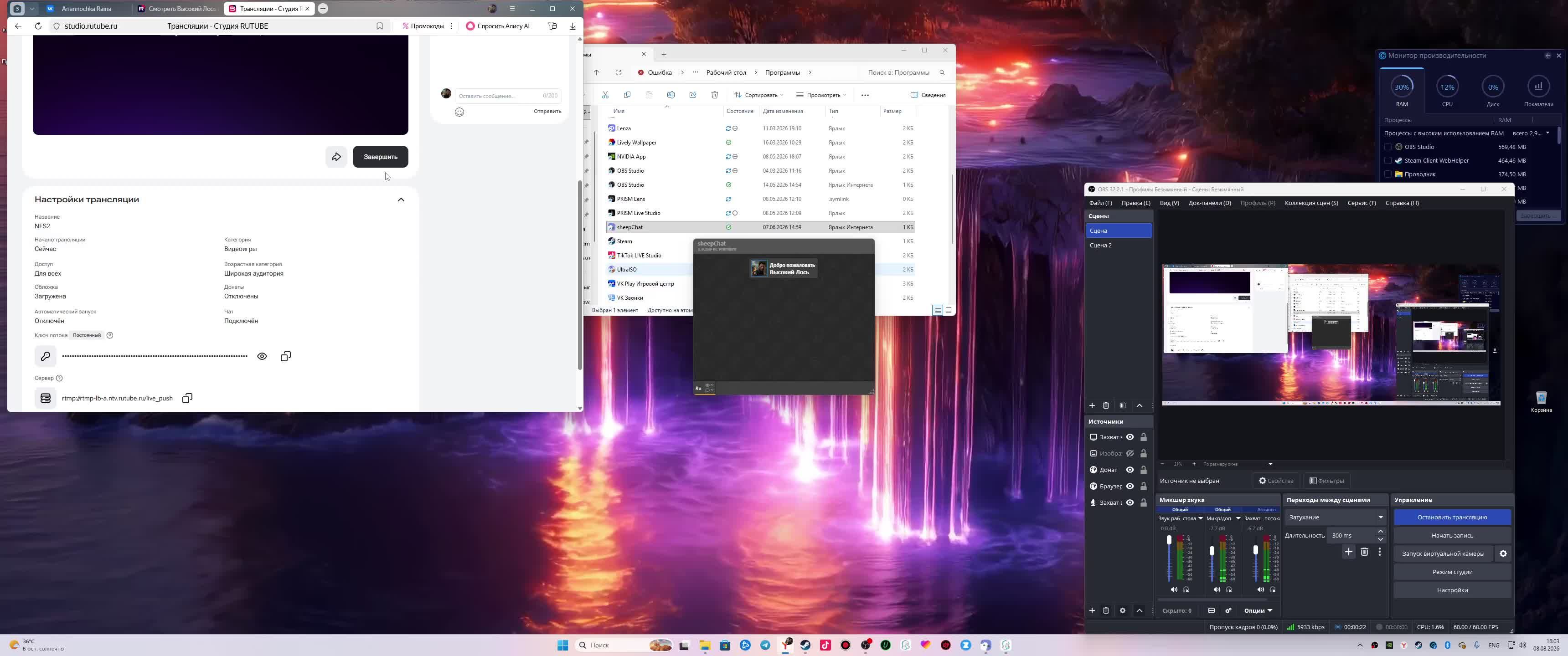
Task: Open Звук раб. стола channel dropdown arrow
Action: [x=1200, y=518]
